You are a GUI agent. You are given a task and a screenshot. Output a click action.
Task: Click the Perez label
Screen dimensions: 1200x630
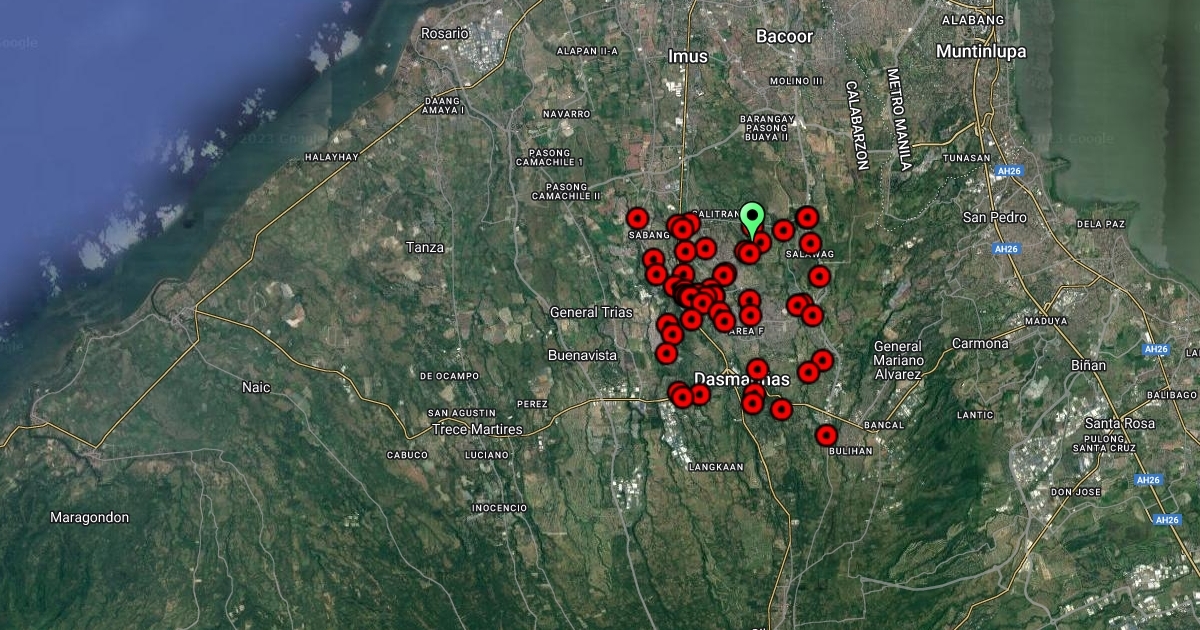(x=532, y=404)
